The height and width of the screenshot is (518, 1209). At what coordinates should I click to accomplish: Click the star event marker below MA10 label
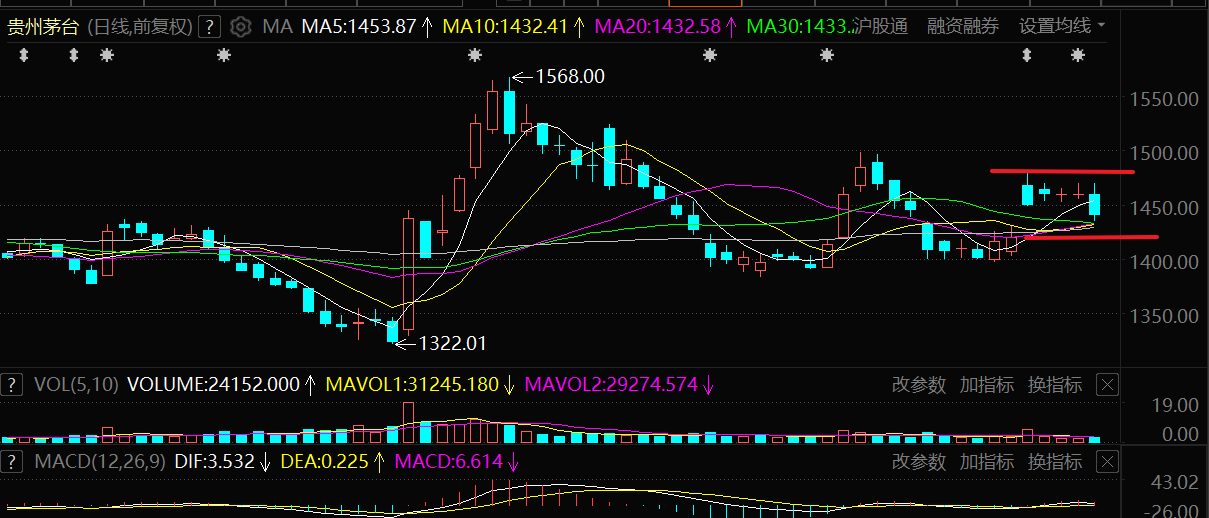[474, 56]
